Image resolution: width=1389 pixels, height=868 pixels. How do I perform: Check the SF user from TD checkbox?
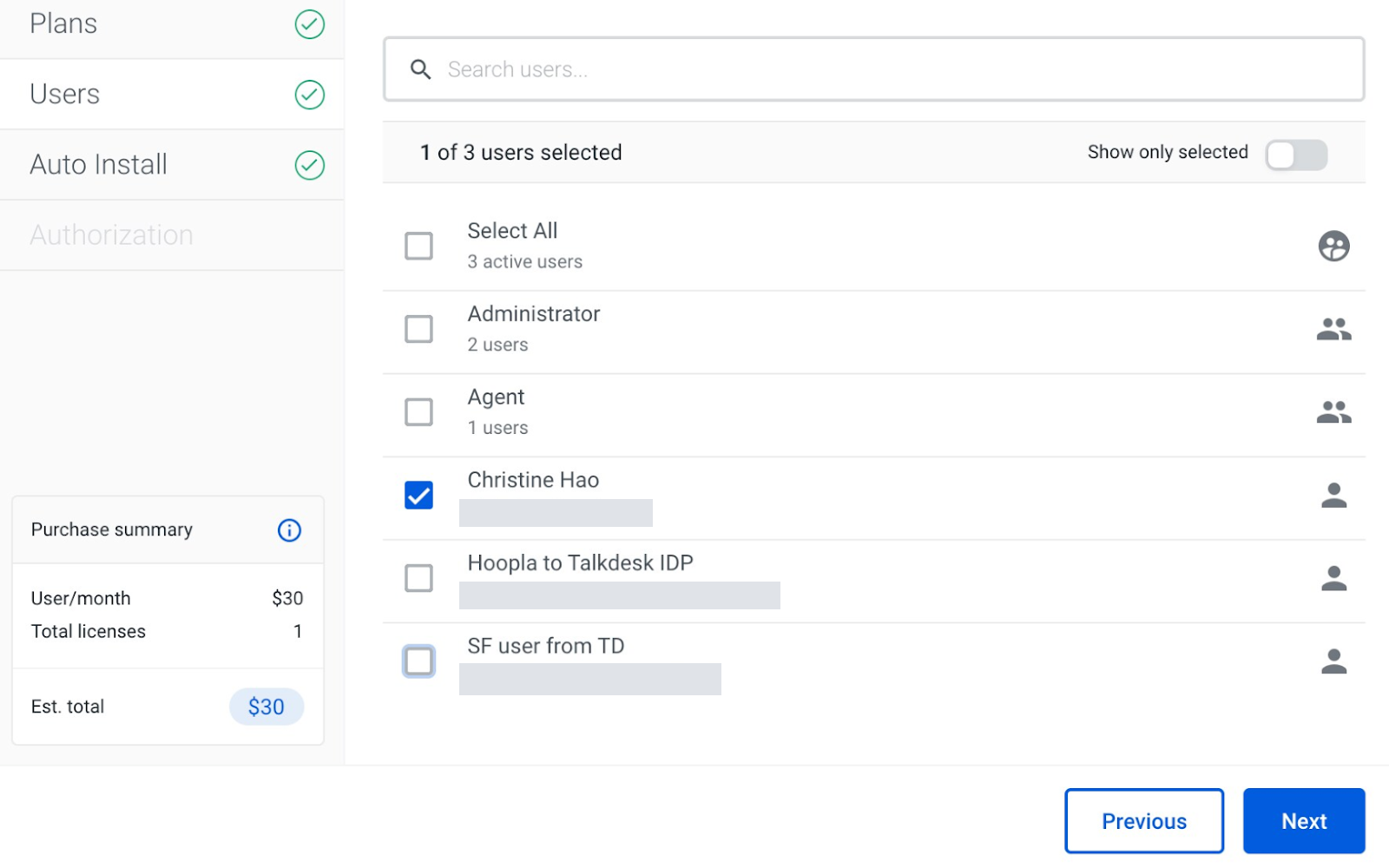[418, 661]
